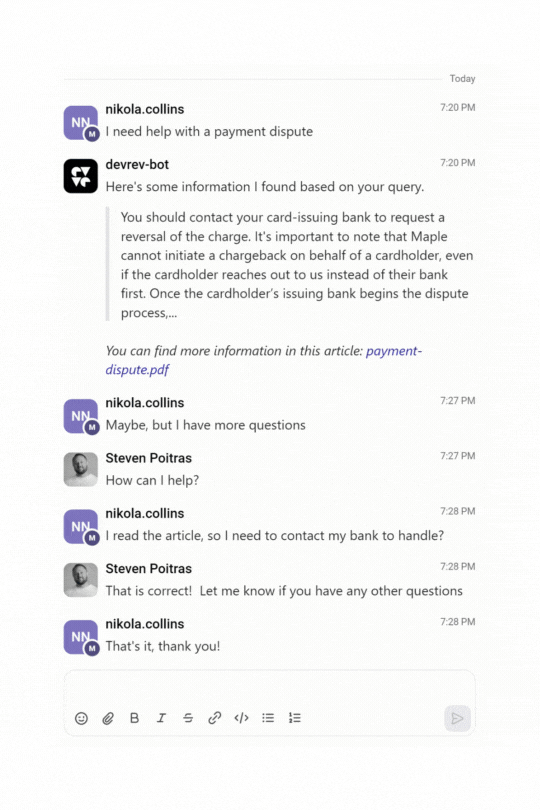This screenshot has height=810, width=540.
Task: Start a bulleted list
Action: click(x=268, y=718)
